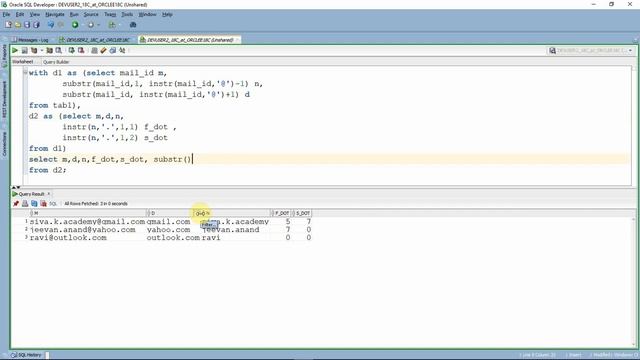This screenshot has width=640, height=360.
Task: Collapse the with-clause code fold marker
Action: tap(25, 72)
